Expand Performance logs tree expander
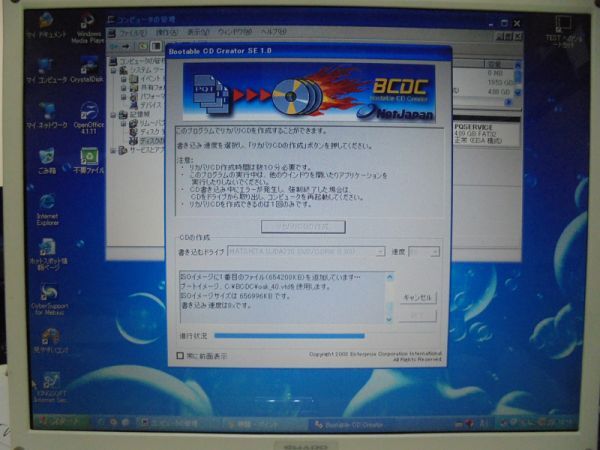The image size is (600, 450). pos(123,97)
